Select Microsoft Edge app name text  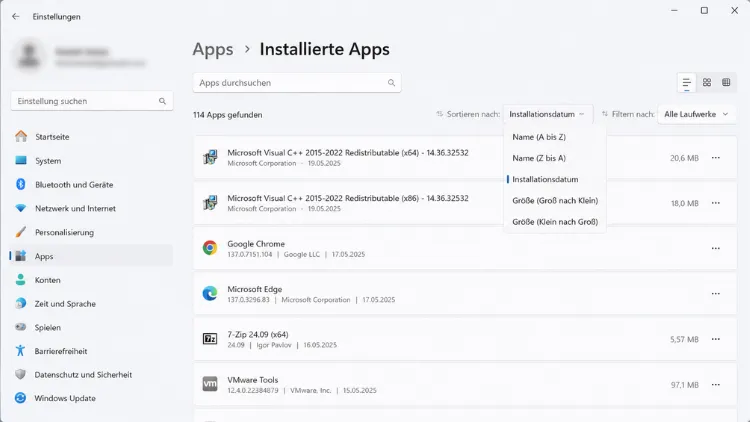tap(254, 289)
